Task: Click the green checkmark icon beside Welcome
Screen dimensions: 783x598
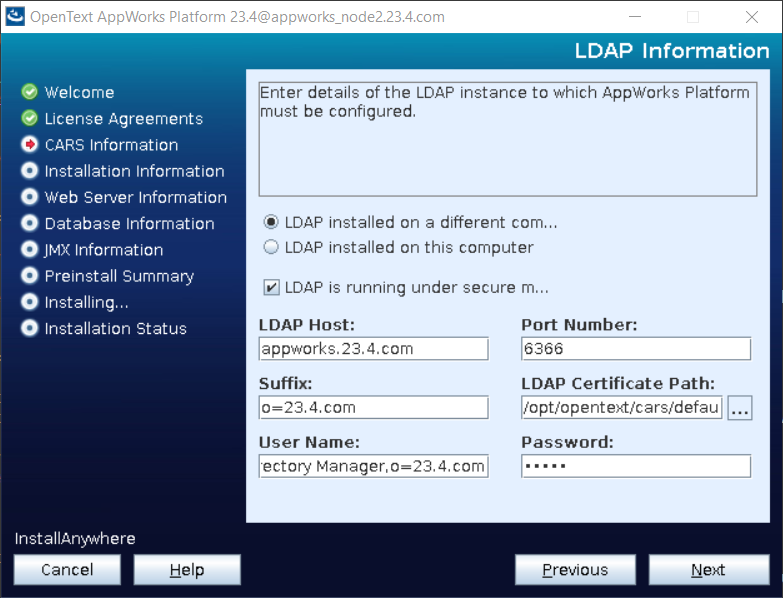Action: [x=29, y=92]
